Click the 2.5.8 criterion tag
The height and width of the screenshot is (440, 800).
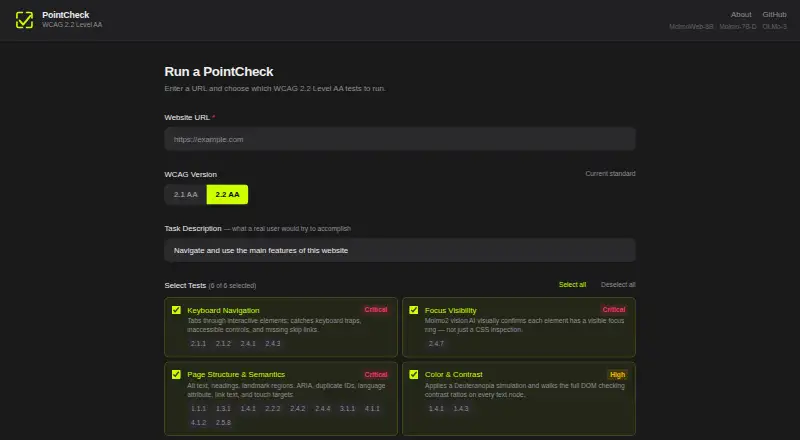click(223, 423)
